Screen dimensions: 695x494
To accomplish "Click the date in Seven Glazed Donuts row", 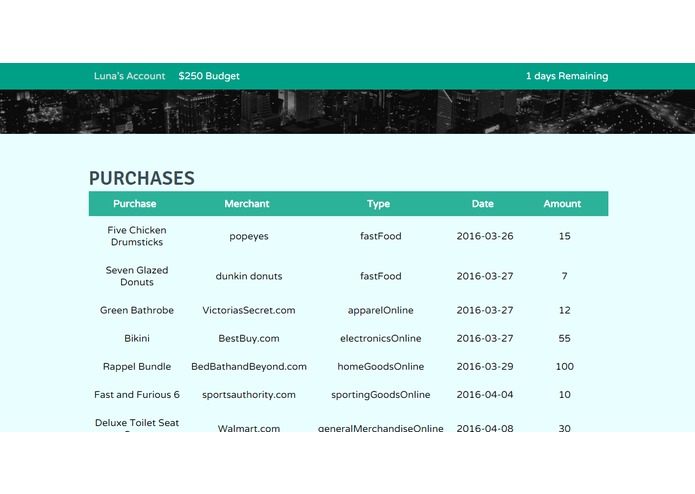I will coord(484,276).
